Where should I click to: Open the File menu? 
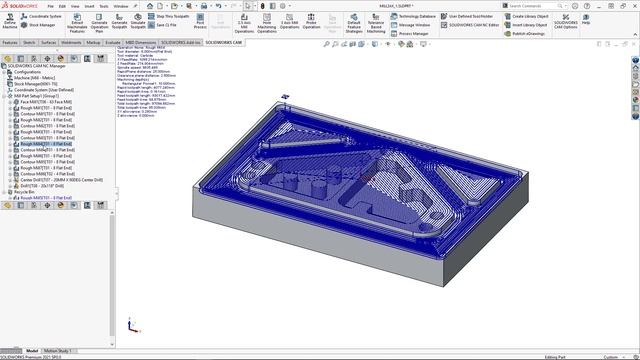point(50,6)
